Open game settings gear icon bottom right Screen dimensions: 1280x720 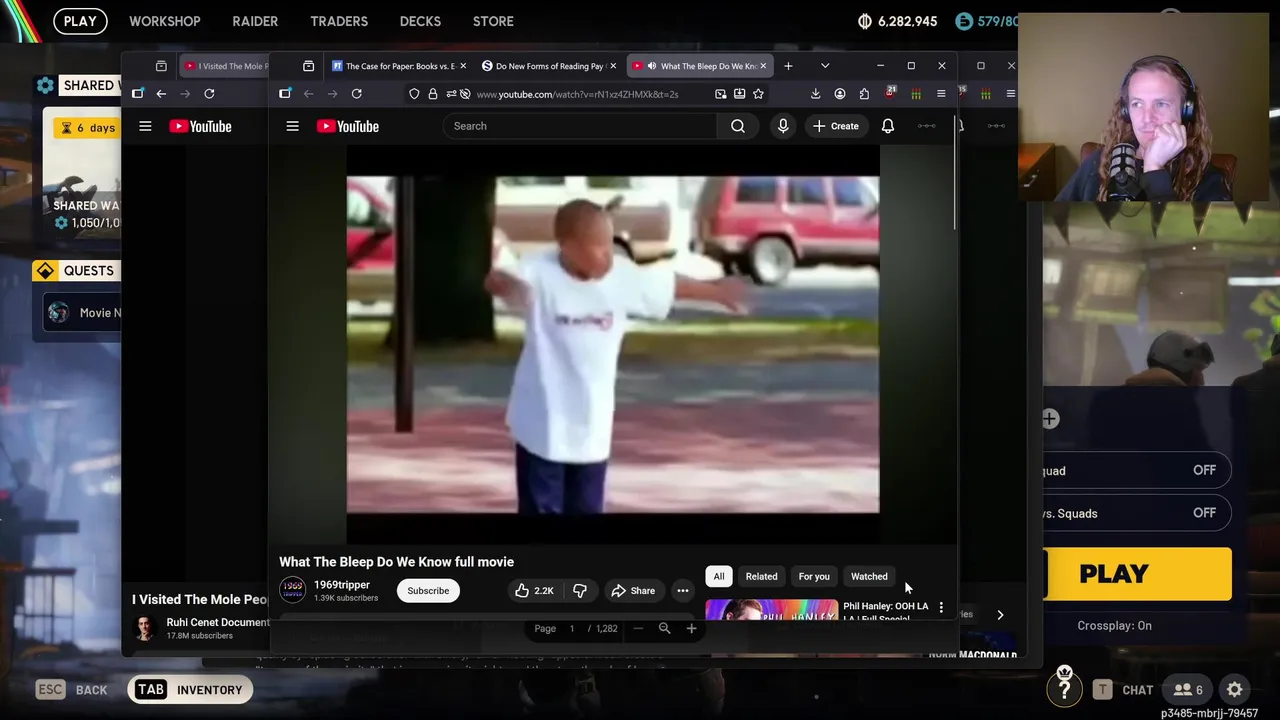pos(1235,689)
